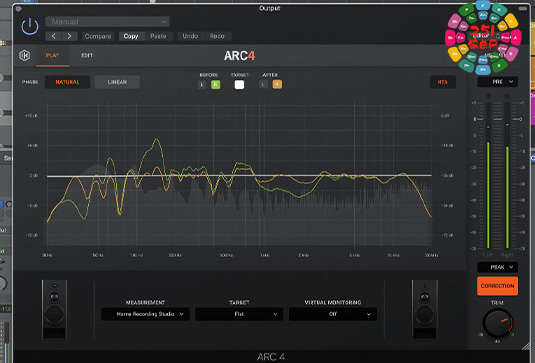This screenshot has width=535, height=363.
Task: Open the MEASUREMENT Home Recording Studio dropdown
Action: click(145, 314)
